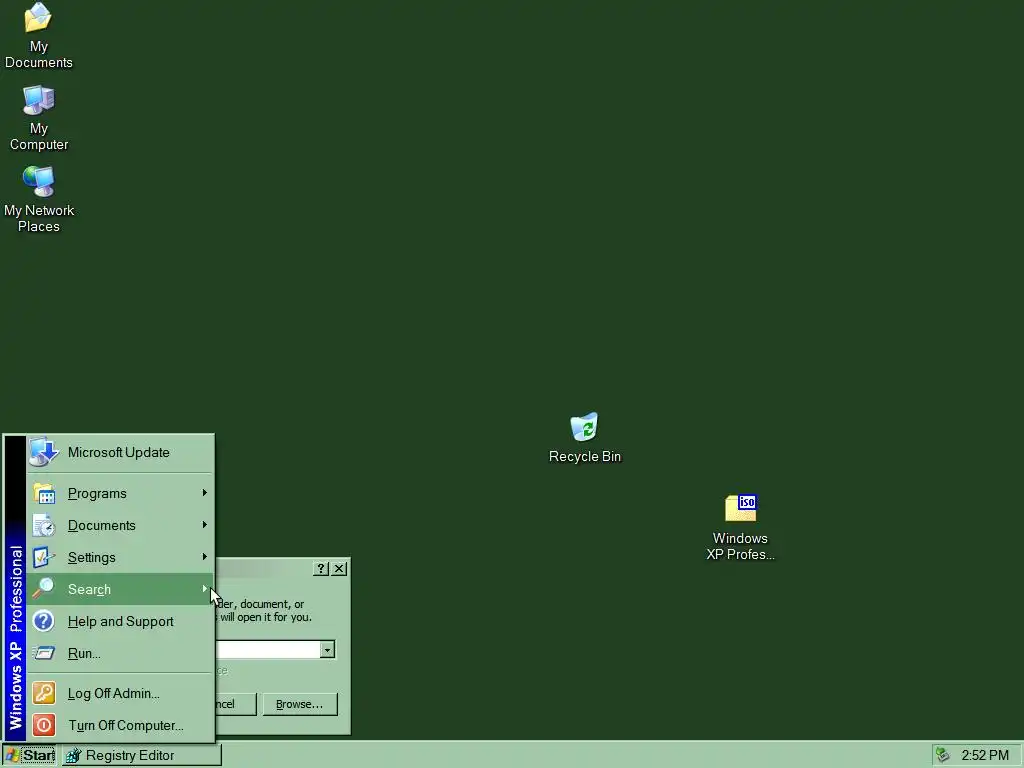Click the Search magnifier icon
This screenshot has width=1024, height=768.
coord(44,589)
